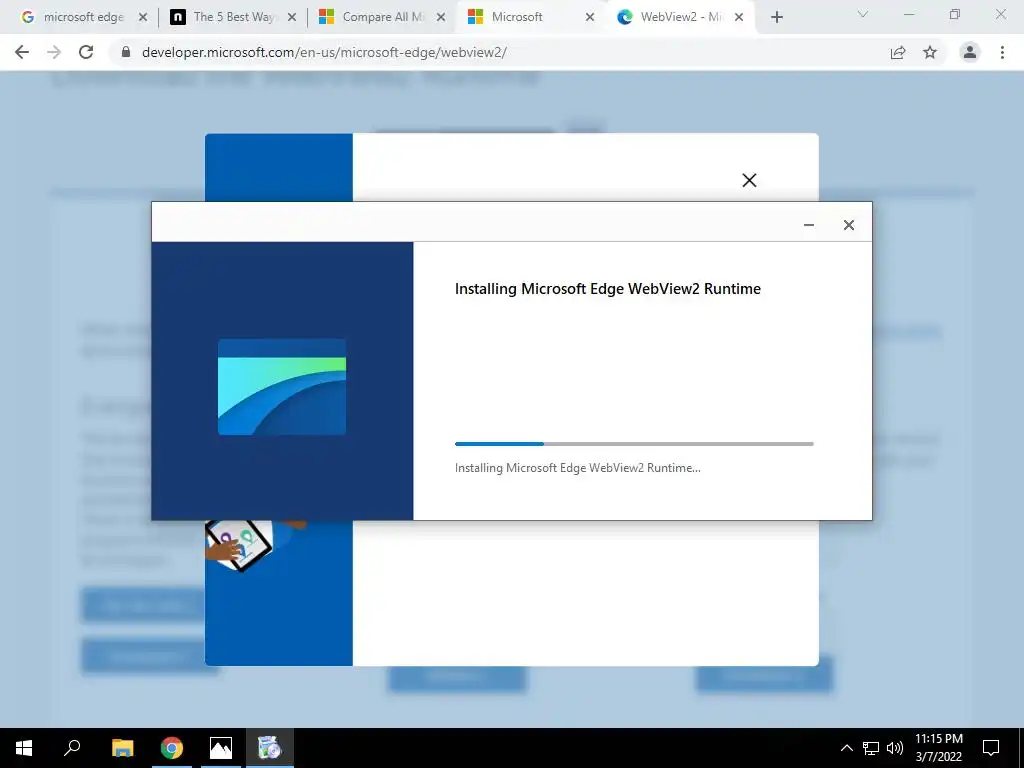Open network status tray icon
Viewport: 1024px width, 768px height.
(871, 748)
